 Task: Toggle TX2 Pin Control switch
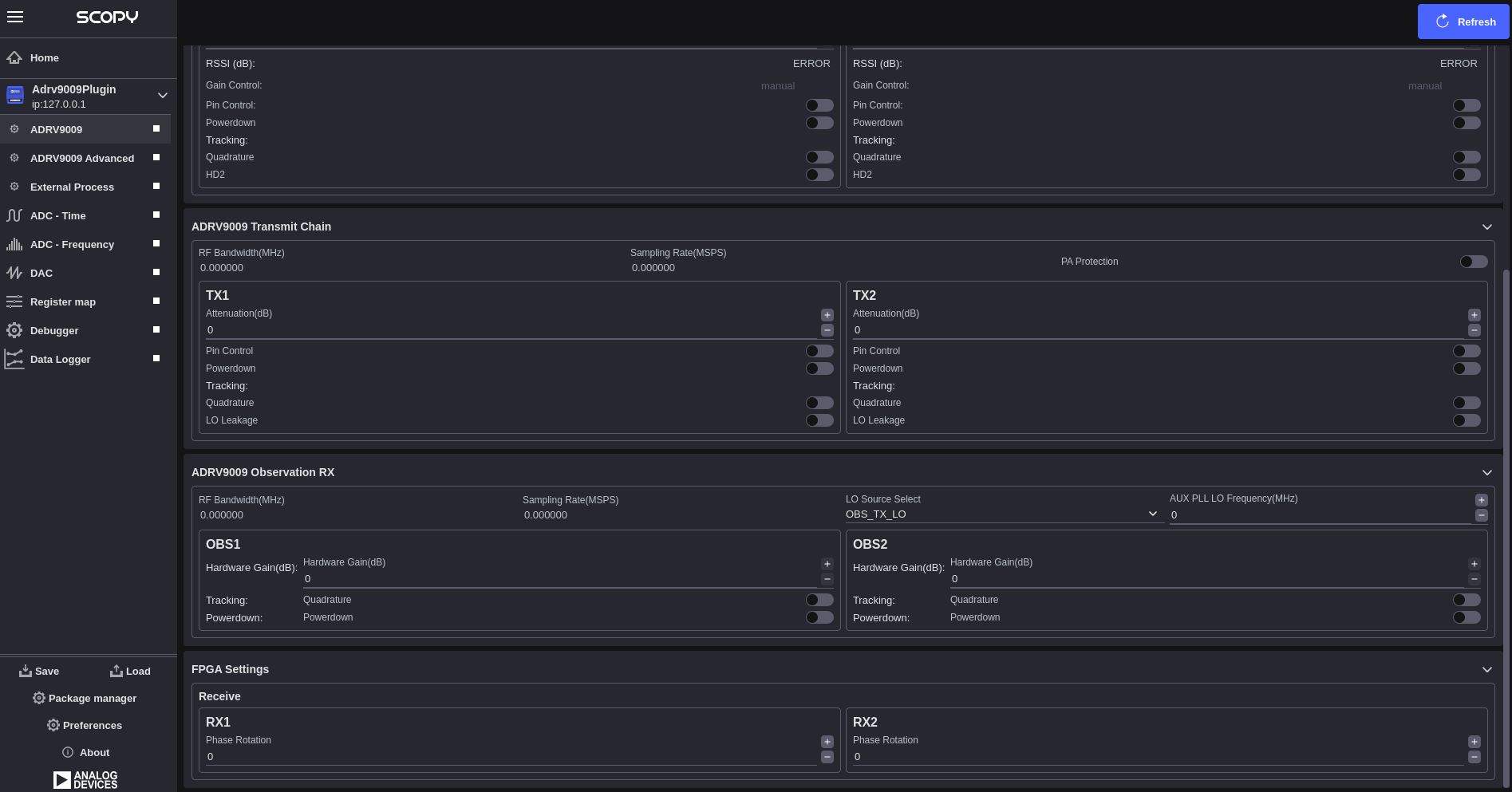coord(1467,351)
